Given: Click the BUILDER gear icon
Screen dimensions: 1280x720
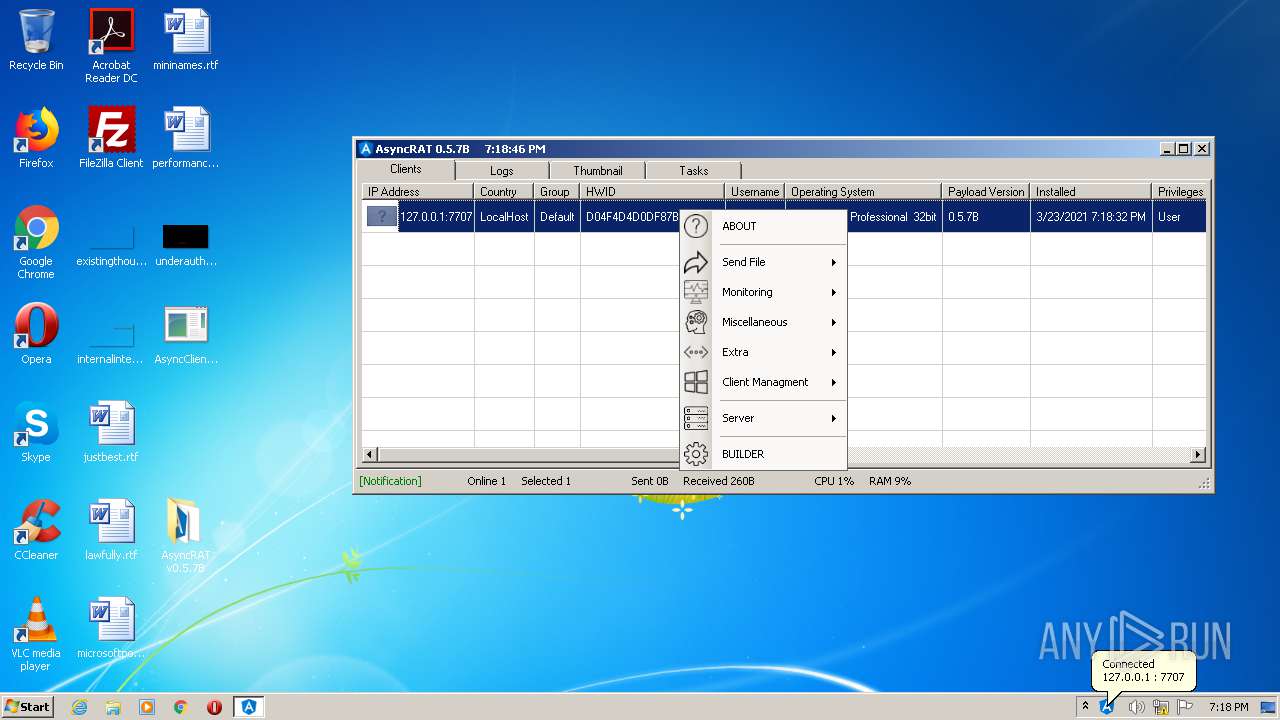Looking at the screenshot, I should pyautogui.click(x=695, y=454).
